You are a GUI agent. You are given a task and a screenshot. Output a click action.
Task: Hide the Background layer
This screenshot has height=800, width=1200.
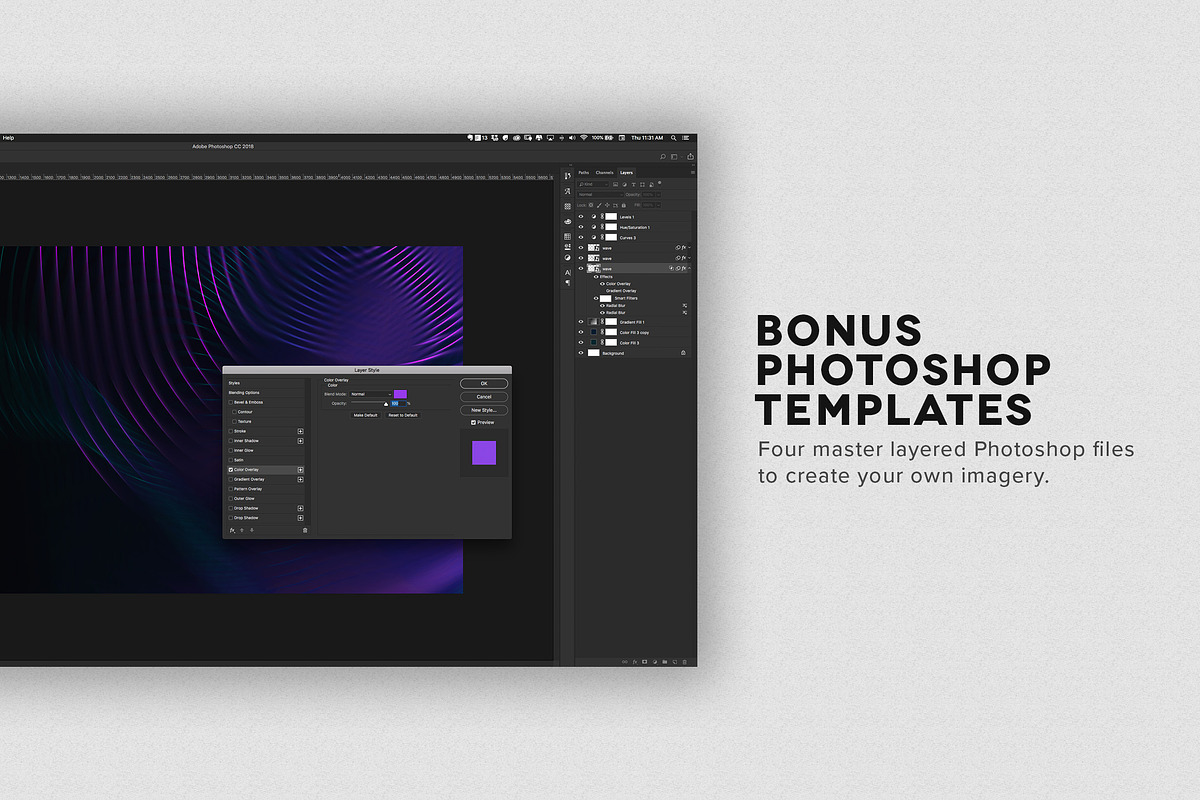click(581, 353)
